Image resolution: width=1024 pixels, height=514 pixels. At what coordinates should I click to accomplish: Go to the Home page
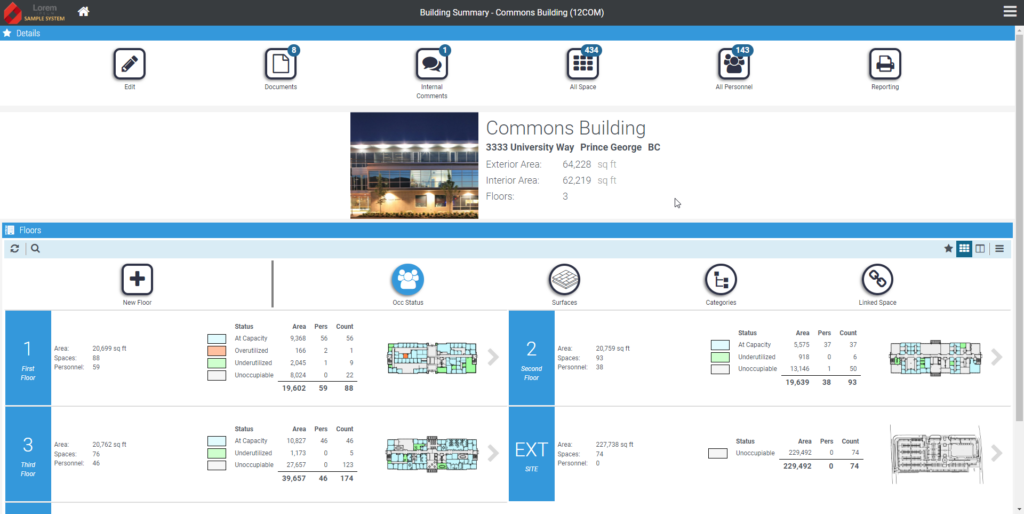(x=84, y=12)
